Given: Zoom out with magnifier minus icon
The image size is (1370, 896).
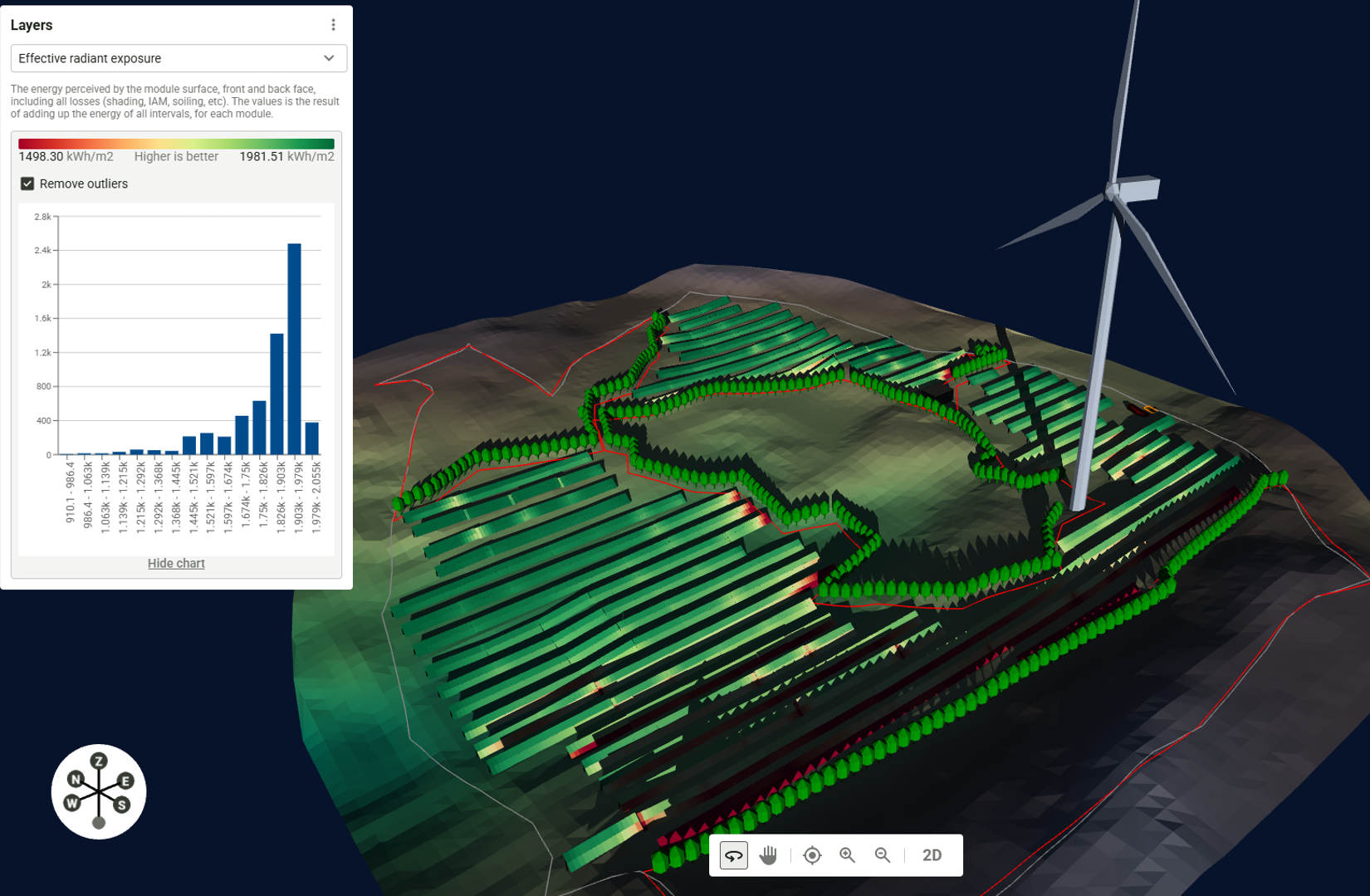Looking at the screenshot, I should coord(883,855).
